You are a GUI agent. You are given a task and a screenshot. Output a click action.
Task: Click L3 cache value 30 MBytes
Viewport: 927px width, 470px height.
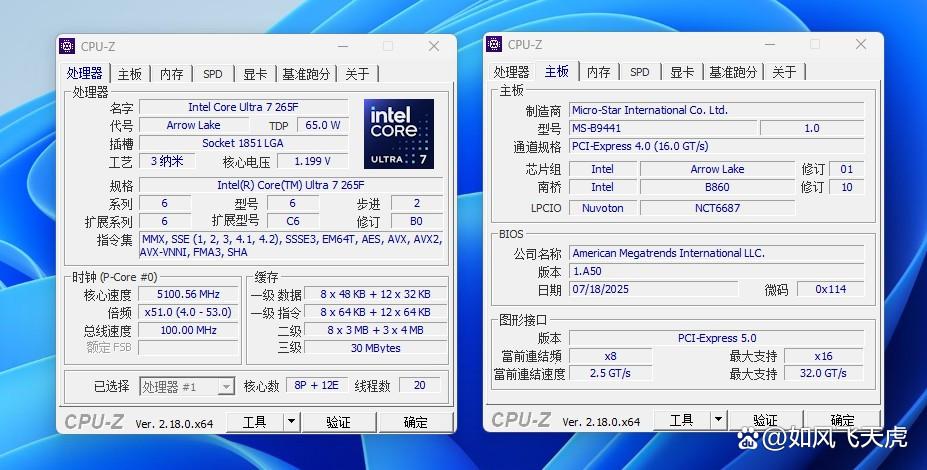point(375,348)
